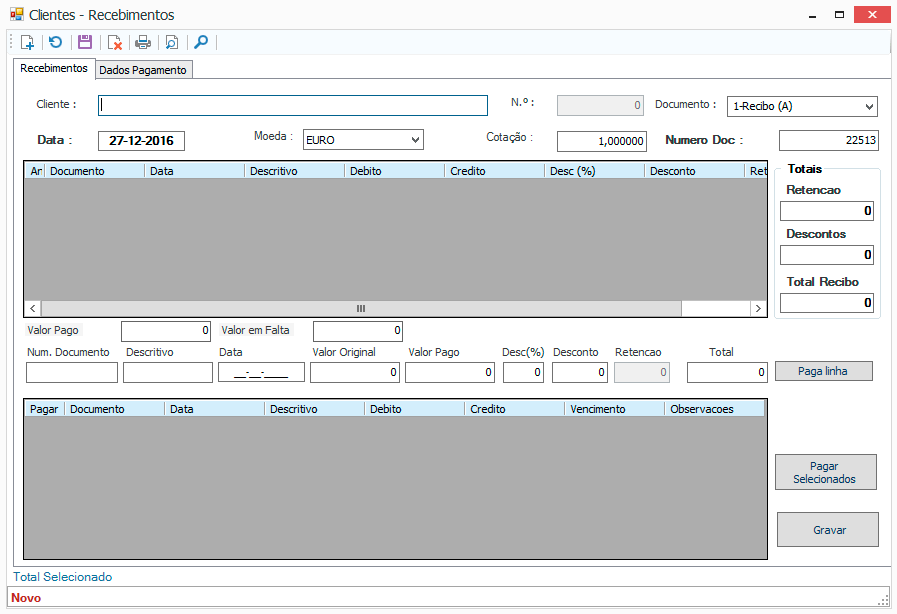Image resolution: width=897 pixels, height=614 pixels.
Task: Focus the Cliente input field
Action: click(293, 105)
